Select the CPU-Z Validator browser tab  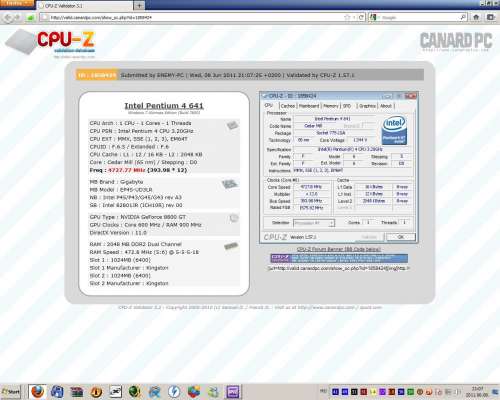(x=84, y=6)
